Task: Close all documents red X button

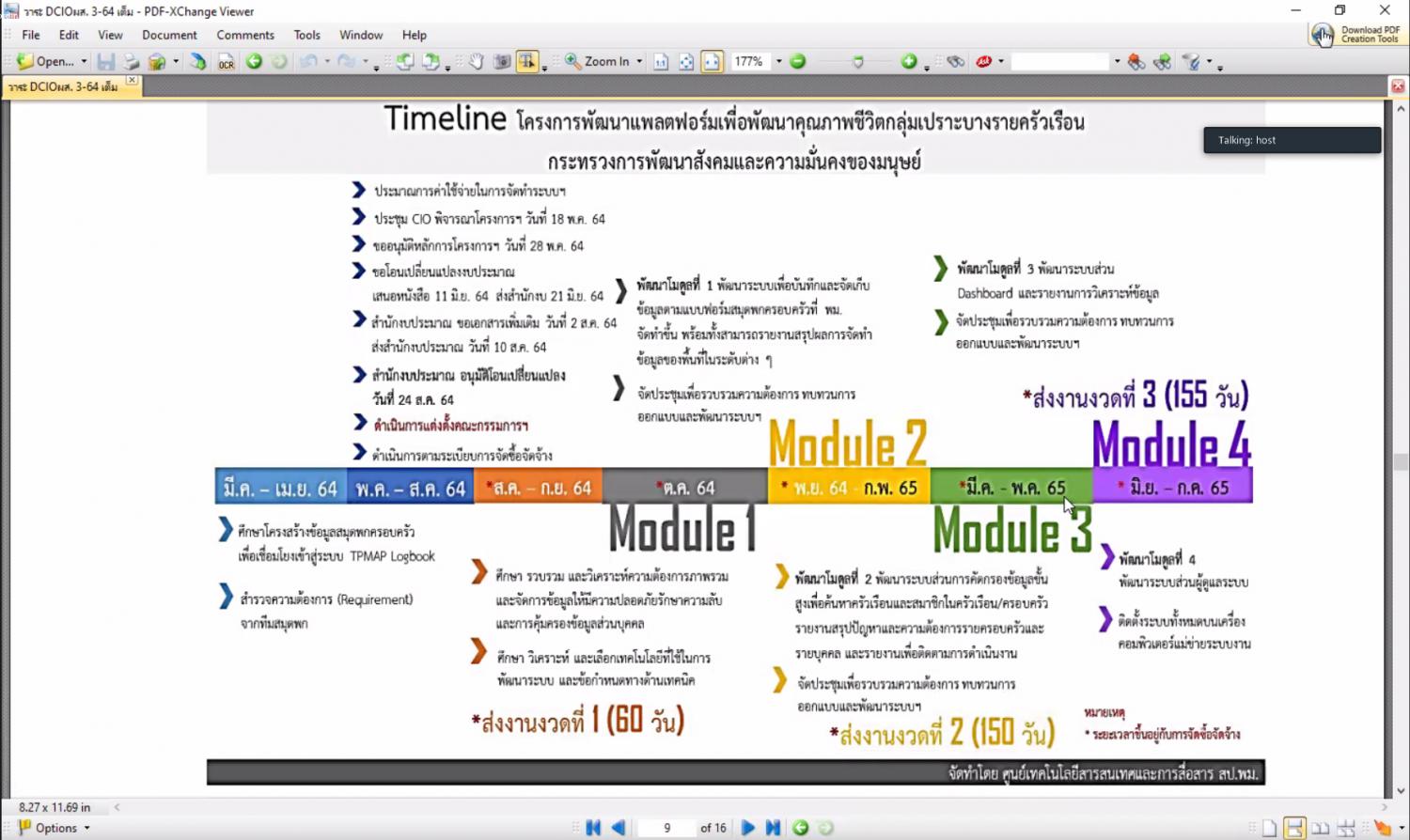Action: click(1398, 86)
